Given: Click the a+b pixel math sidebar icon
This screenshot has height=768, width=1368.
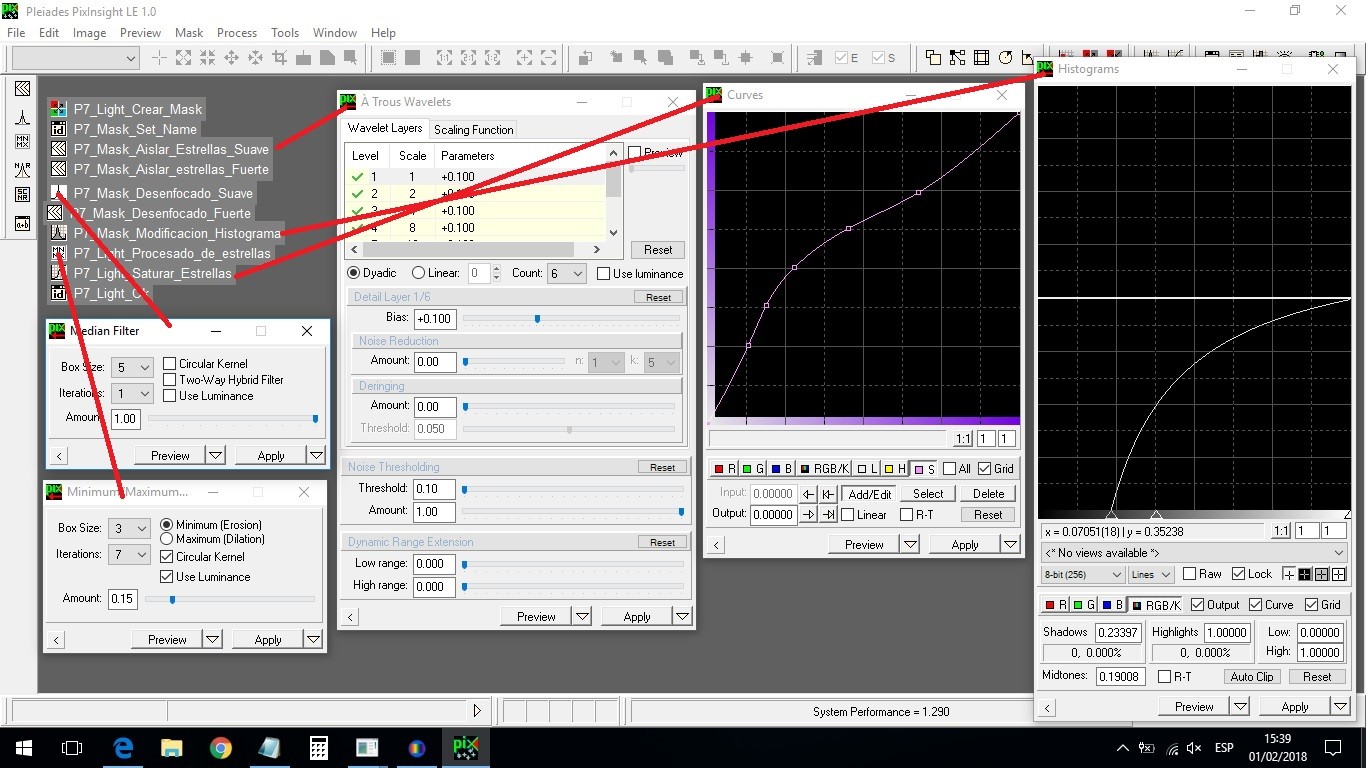Looking at the screenshot, I should point(22,223).
